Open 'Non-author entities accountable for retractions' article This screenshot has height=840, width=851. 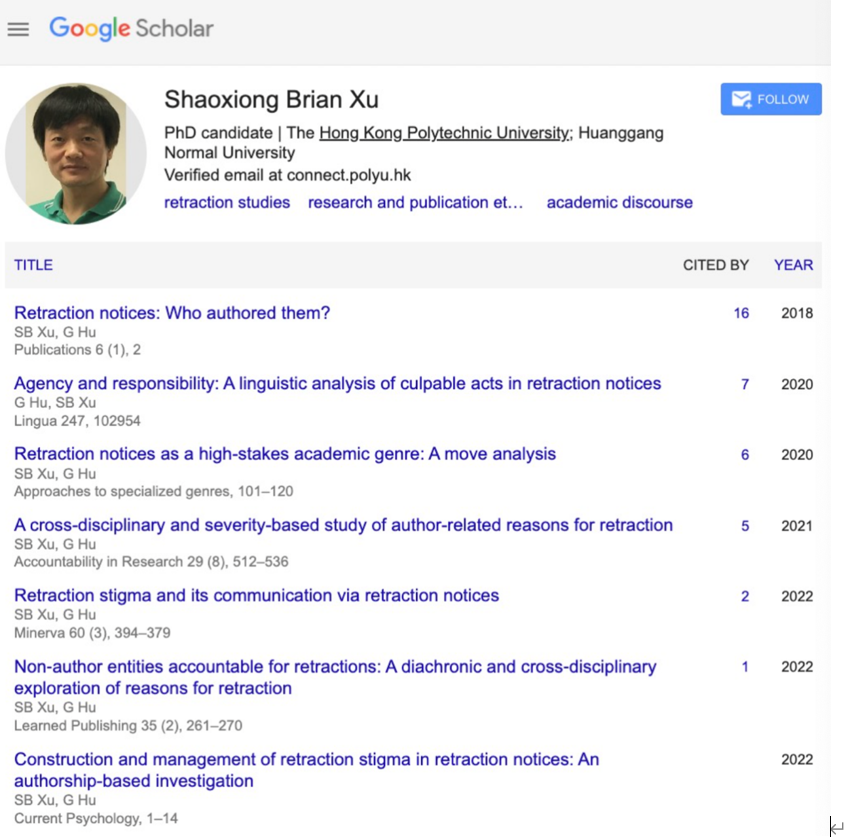point(335,667)
